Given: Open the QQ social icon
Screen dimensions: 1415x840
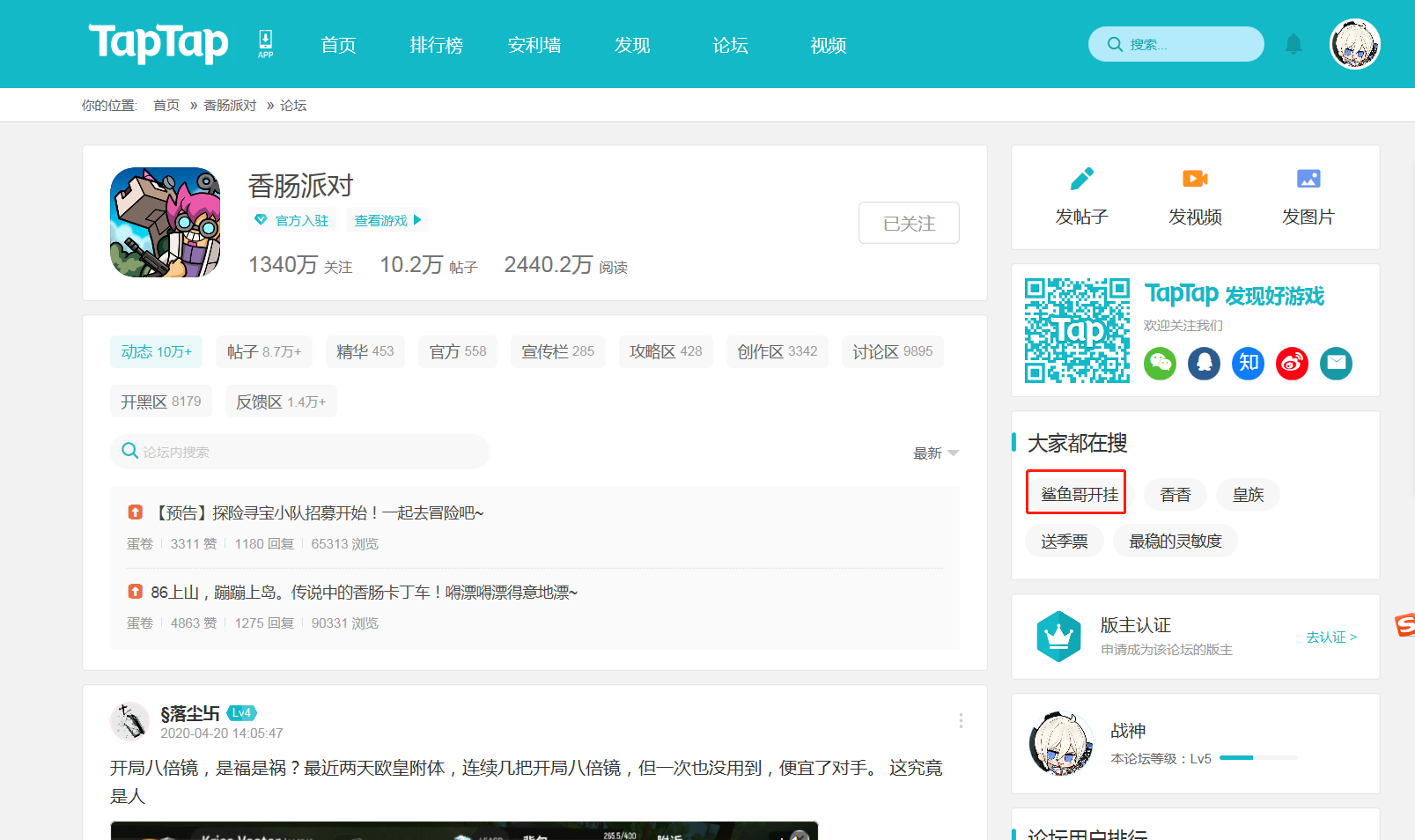Looking at the screenshot, I should pos(1204,363).
